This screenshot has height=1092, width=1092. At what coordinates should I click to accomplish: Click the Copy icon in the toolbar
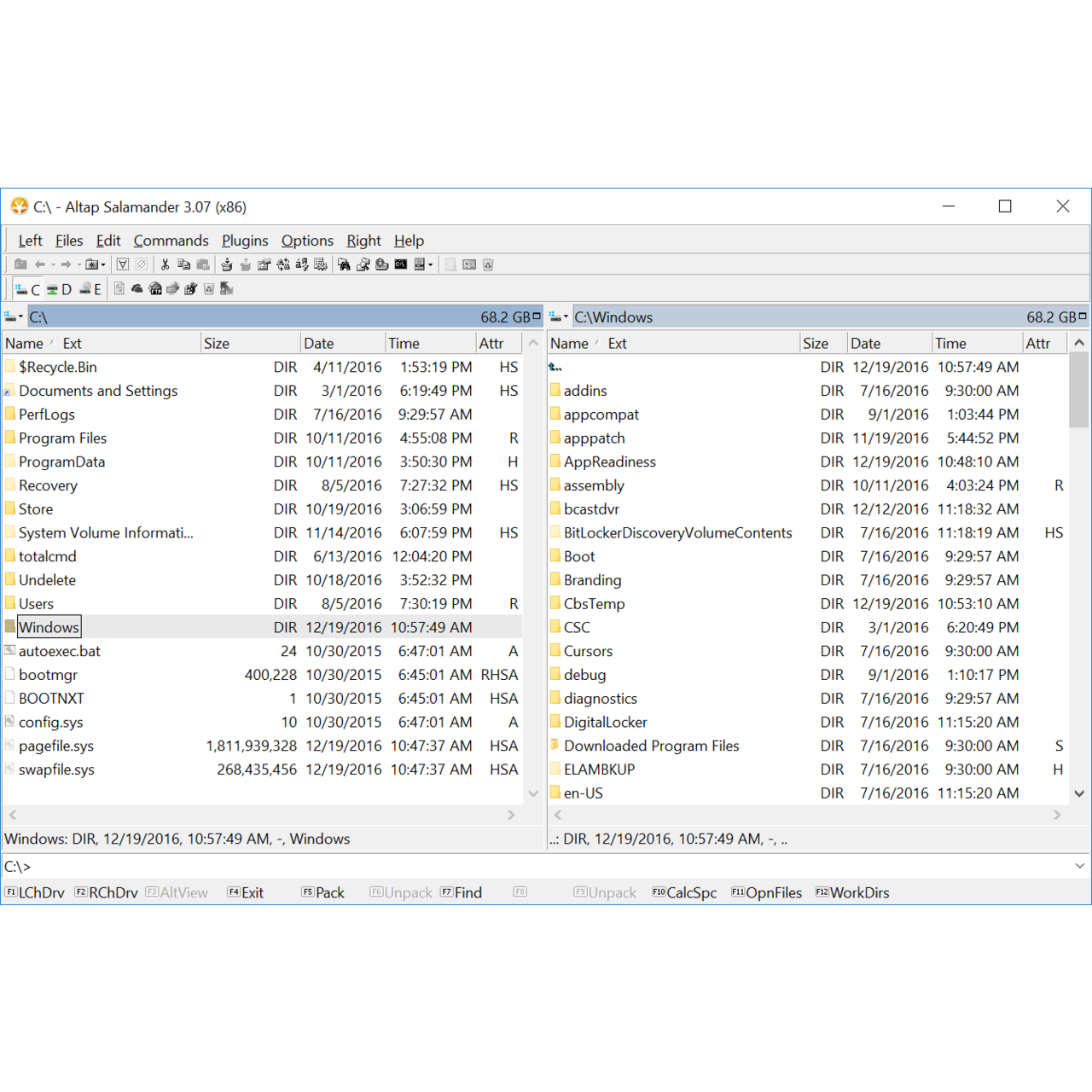pos(184,264)
